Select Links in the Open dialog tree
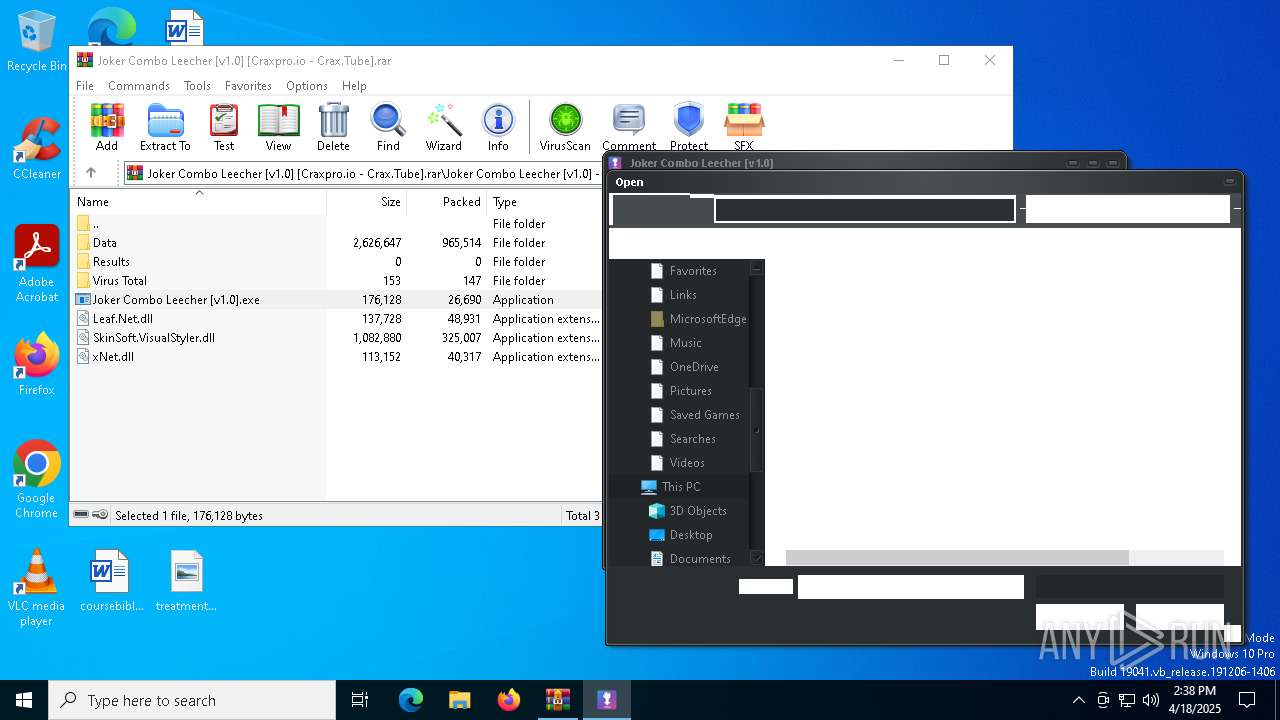The width and height of the screenshot is (1280, 720). [683, 295]
